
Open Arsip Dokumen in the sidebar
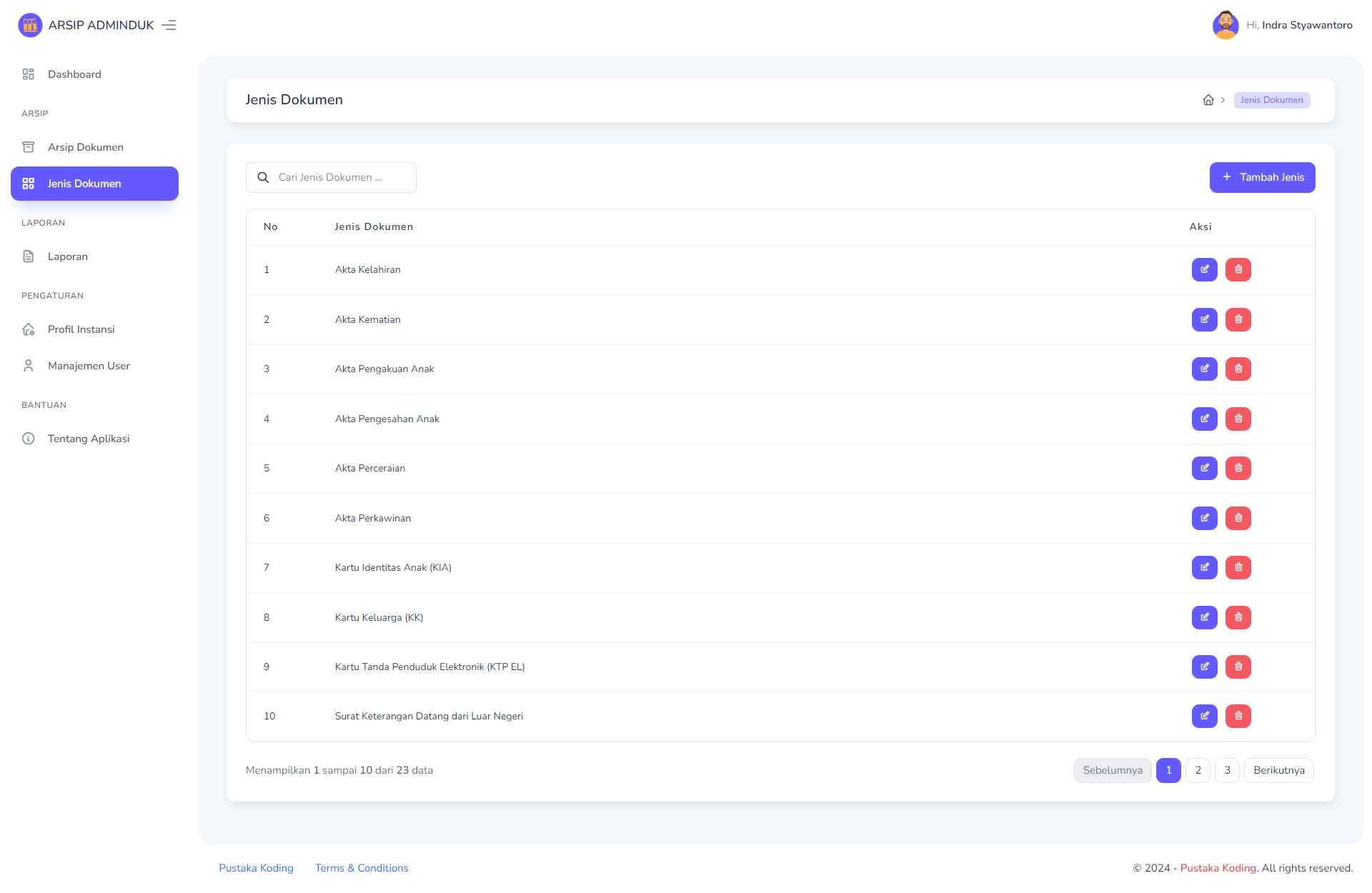pos(94,147)
